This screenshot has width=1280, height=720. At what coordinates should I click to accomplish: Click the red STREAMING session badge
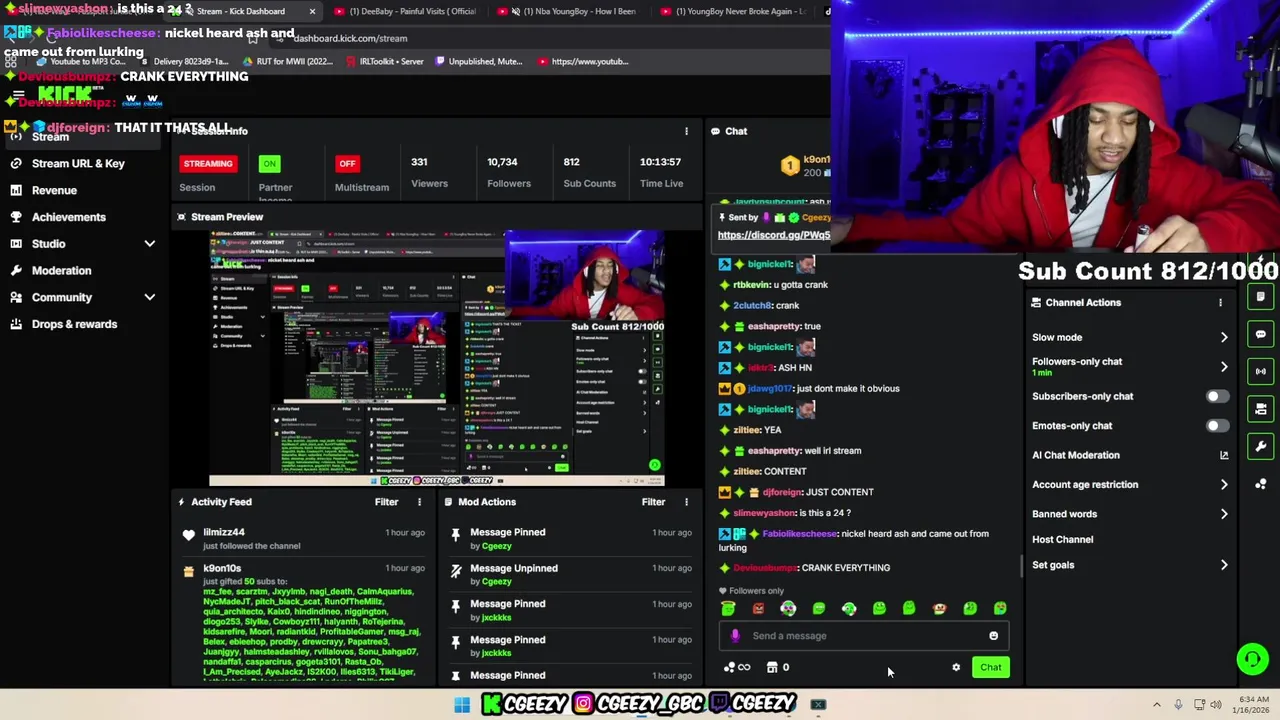[x=208, y=163]
